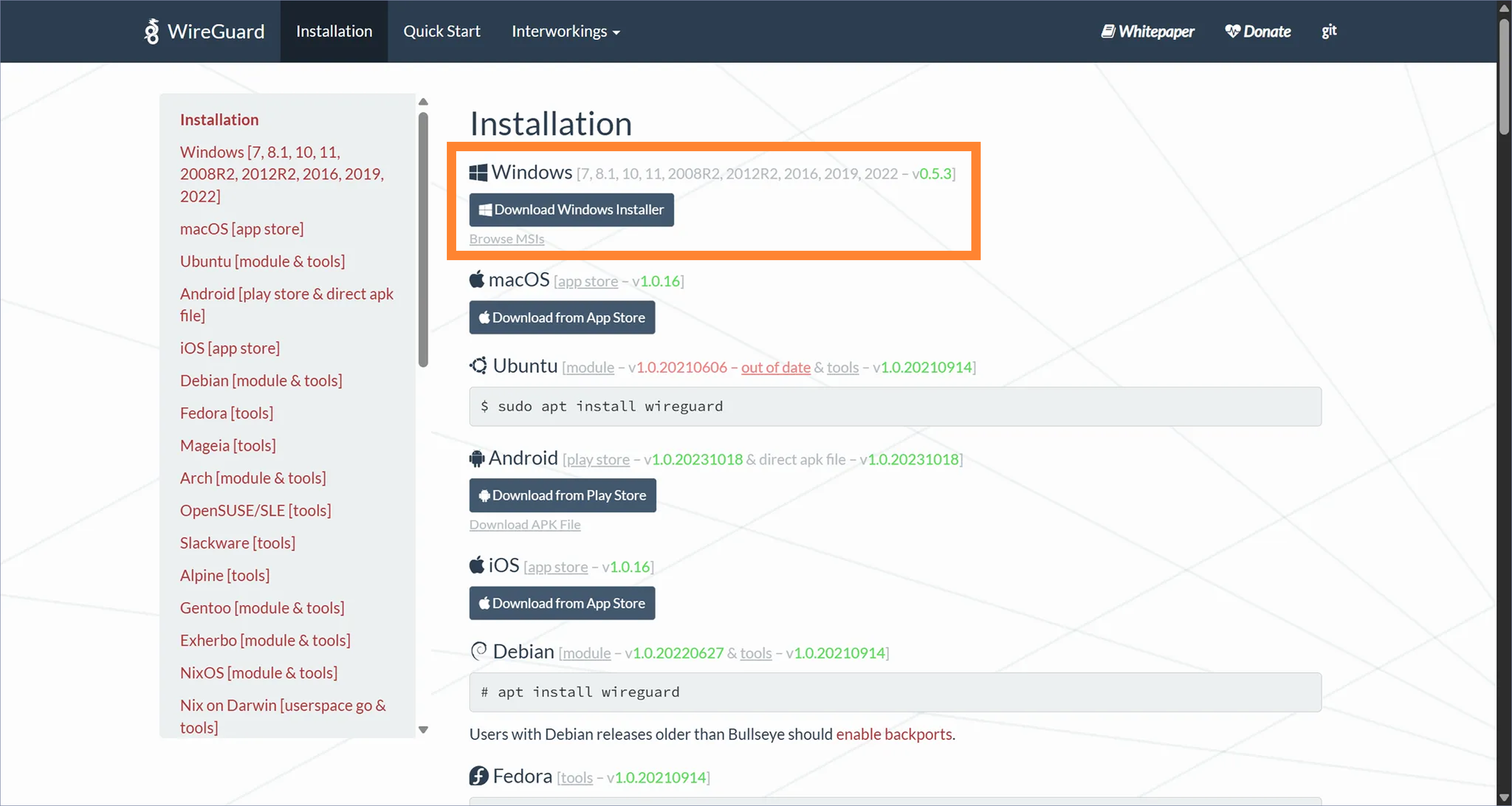Click the Ubuntu logo icon beside Ubuntu heading
1512x806 pixels.
point(479,365)
